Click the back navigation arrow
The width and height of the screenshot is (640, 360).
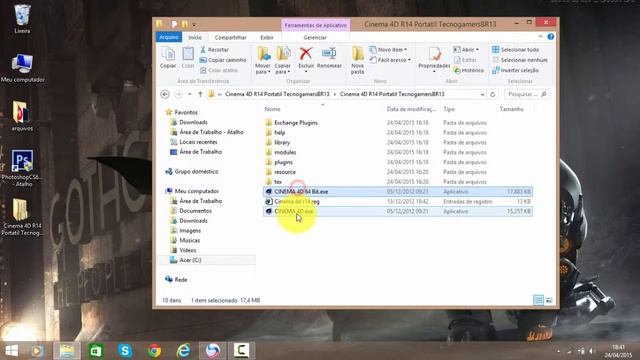[x=165, y=94]
